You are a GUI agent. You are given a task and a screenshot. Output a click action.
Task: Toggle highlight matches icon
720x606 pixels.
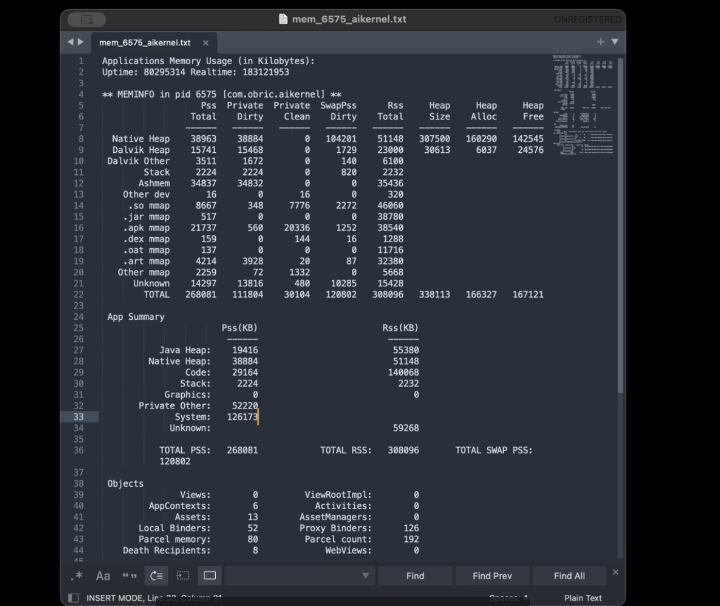pyautogui.click(x=210, y=576)
